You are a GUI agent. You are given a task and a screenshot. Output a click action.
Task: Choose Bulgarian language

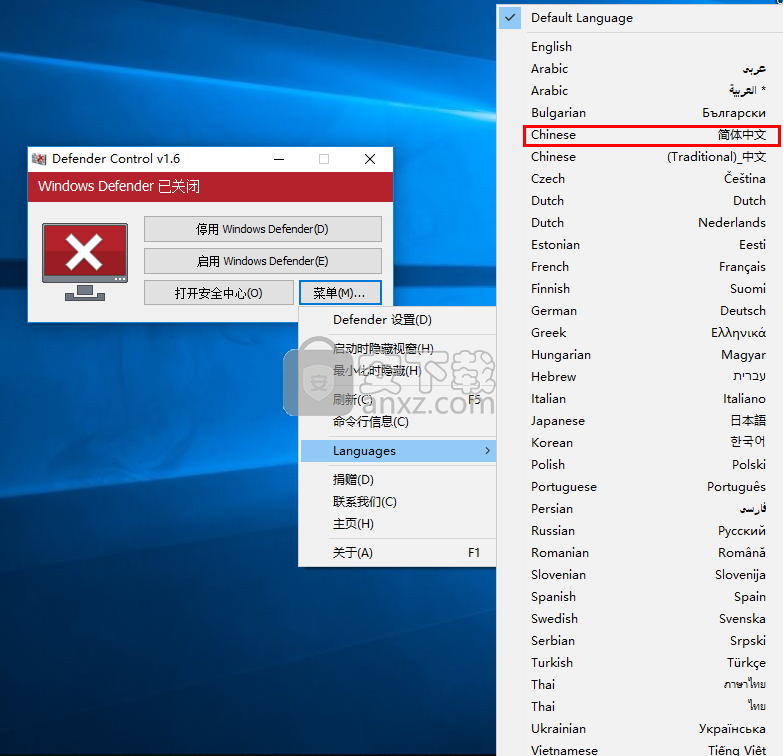point(641,113)
